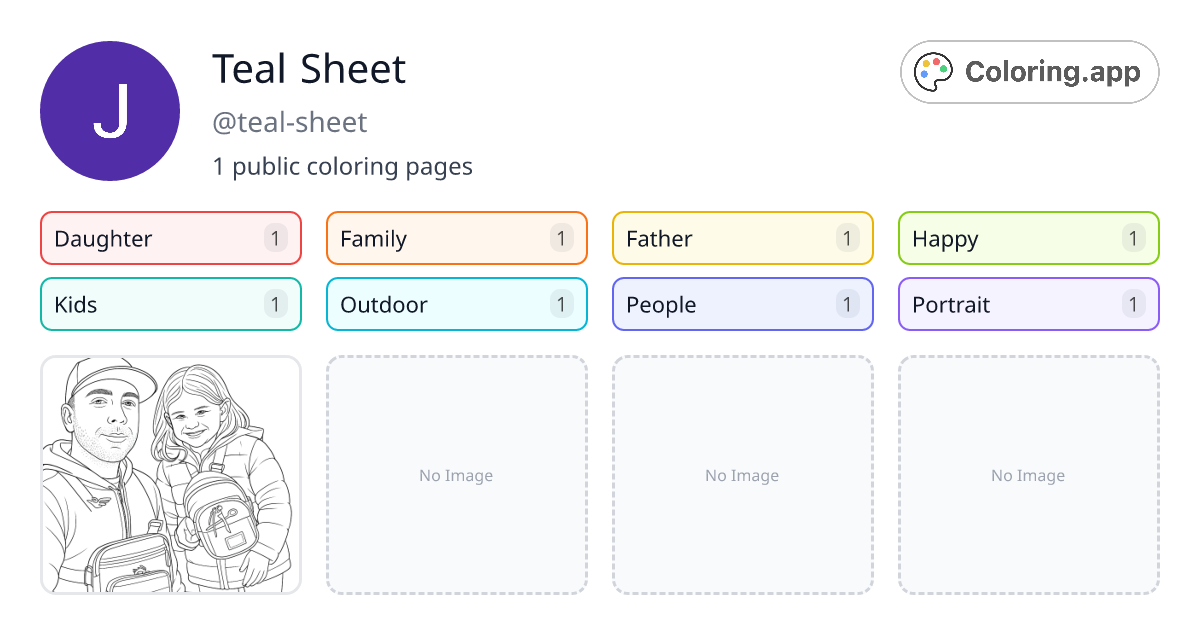Image resolution: width=1200 pixels, height=630 pixels.
Task: Enable the Kids tag filter
Action: [x=170, y=304]
